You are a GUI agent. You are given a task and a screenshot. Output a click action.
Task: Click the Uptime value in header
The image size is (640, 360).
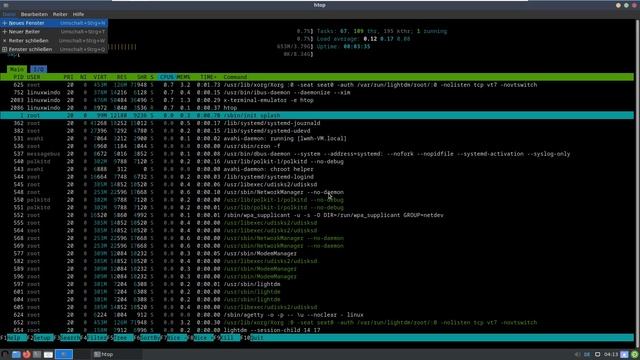357,47
